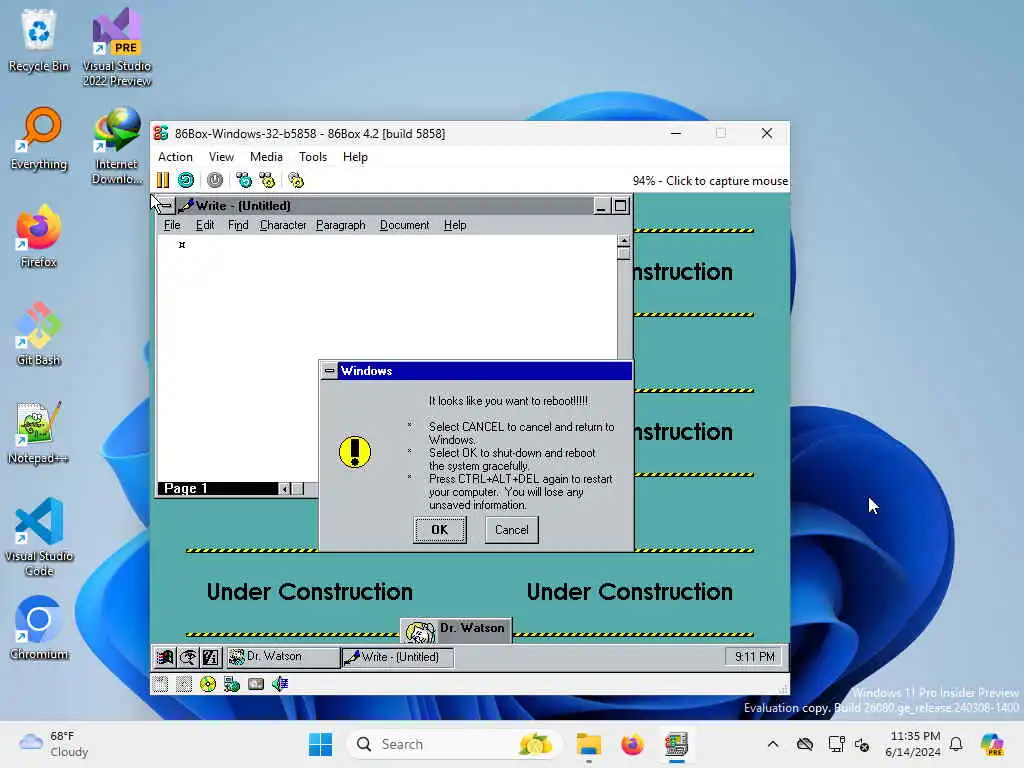The height and width of the screenshot is (768, 1024).
Task: Open the Edit menu in Write
Action: pos(205,225)
